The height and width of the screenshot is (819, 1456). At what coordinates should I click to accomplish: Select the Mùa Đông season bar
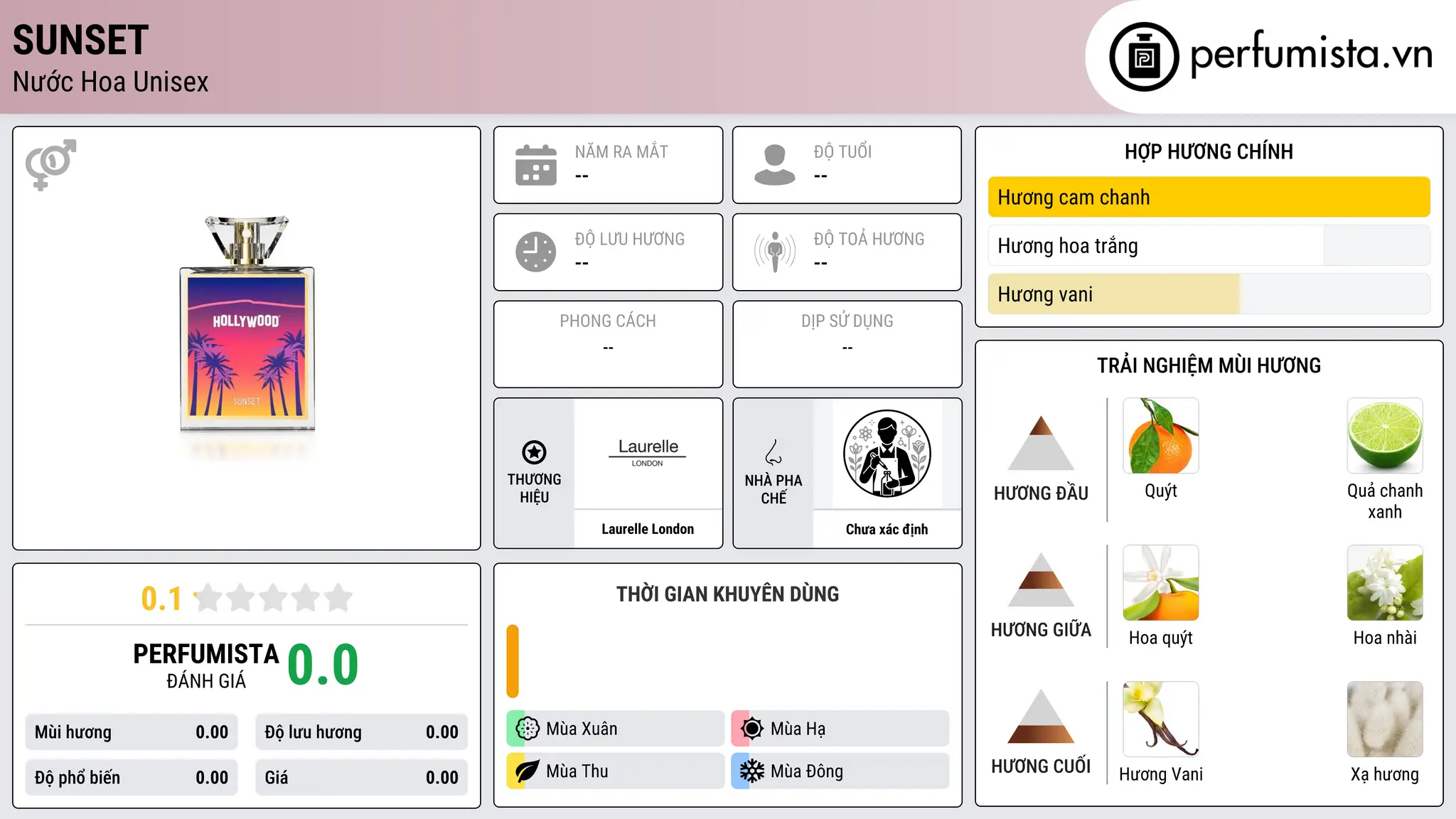tap(840, 771)
